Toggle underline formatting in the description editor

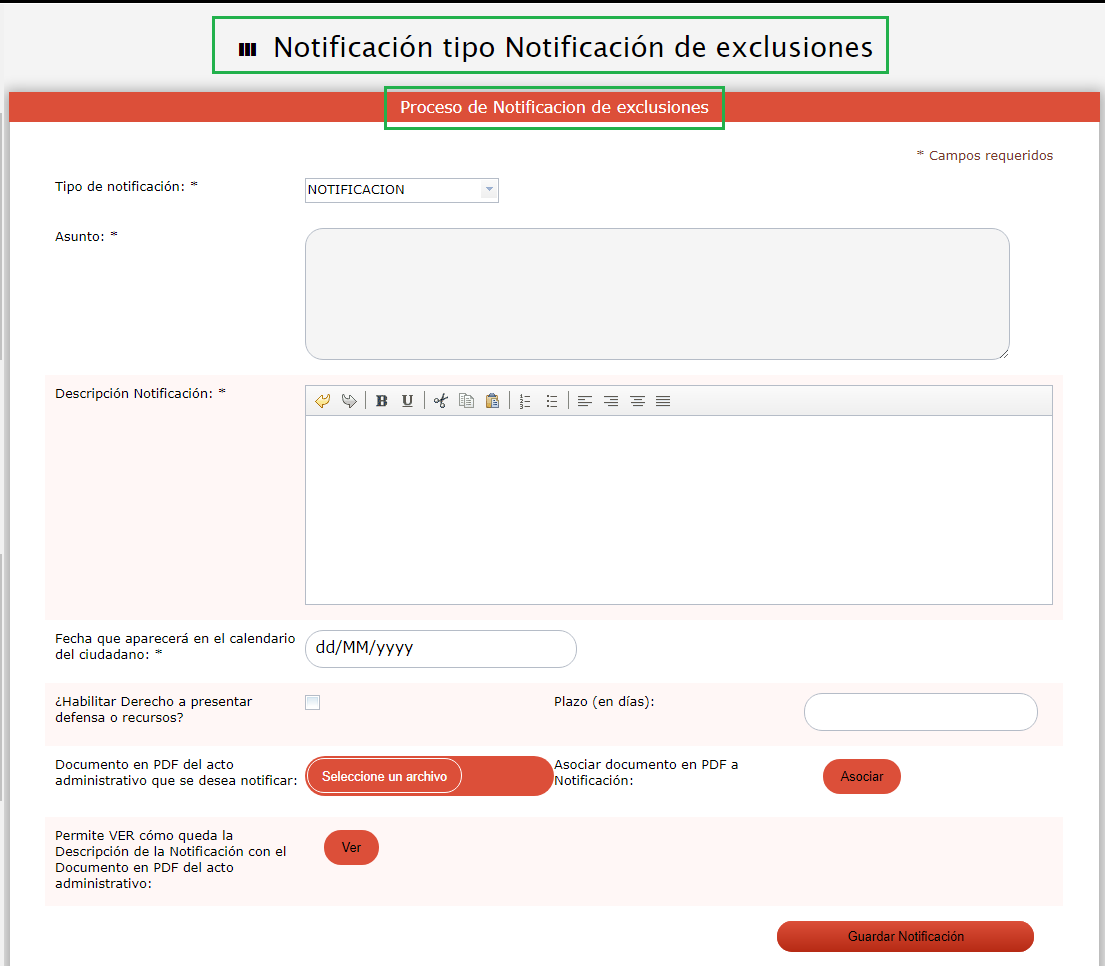click(407, 401)
